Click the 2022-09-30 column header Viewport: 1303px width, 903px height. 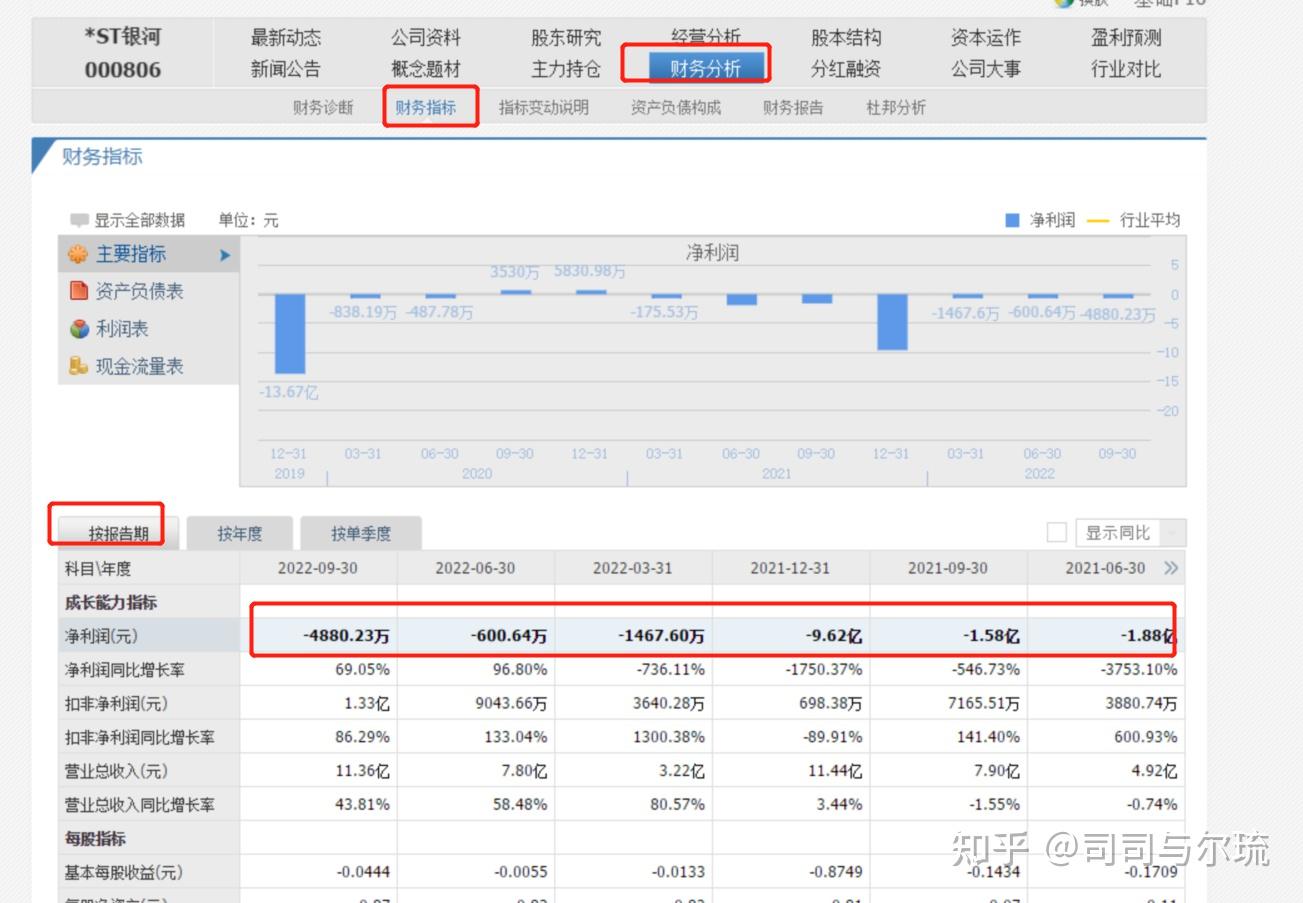pos(318,568)
